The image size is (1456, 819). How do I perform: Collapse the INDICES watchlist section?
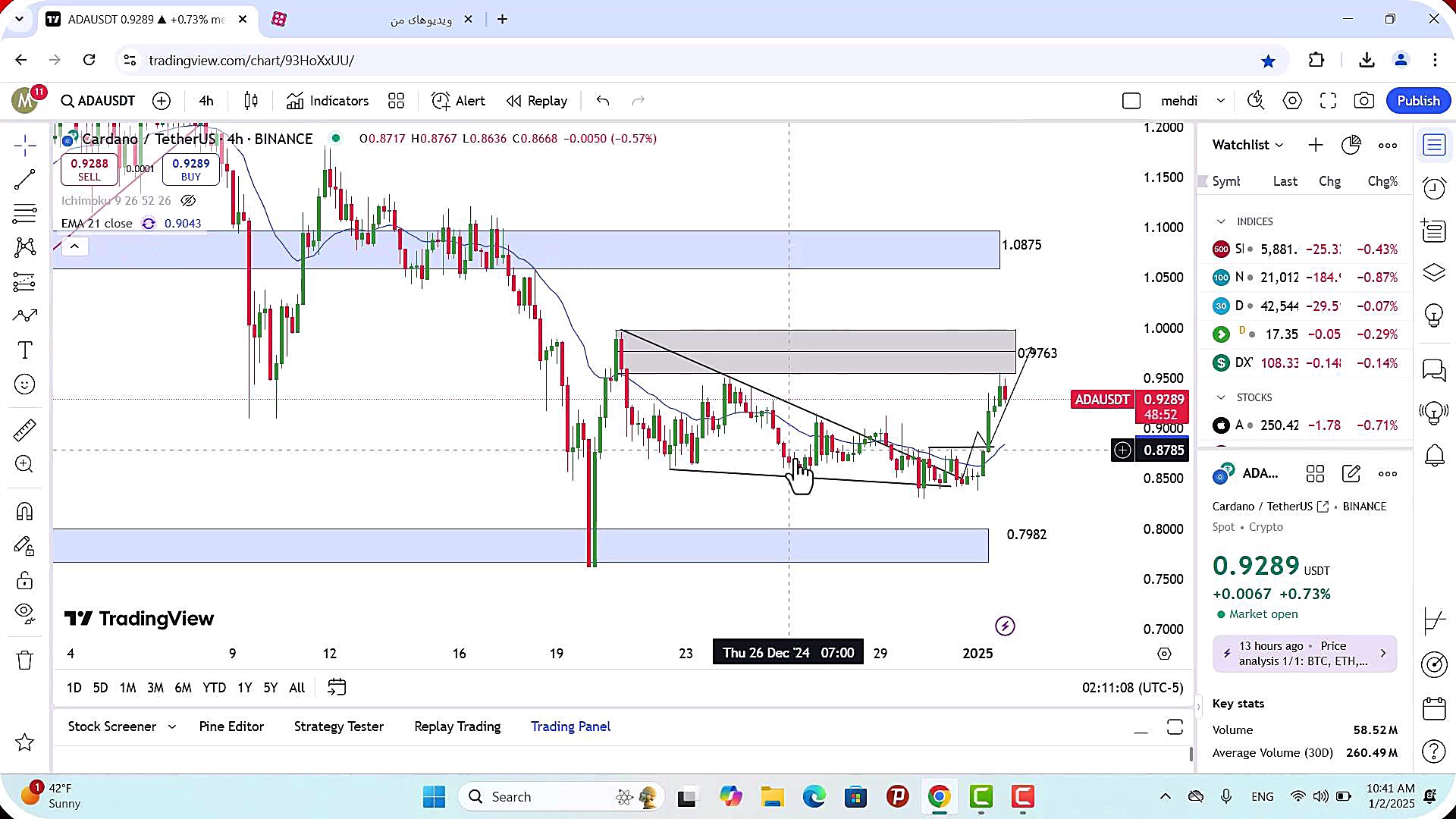coord(1221,221)
